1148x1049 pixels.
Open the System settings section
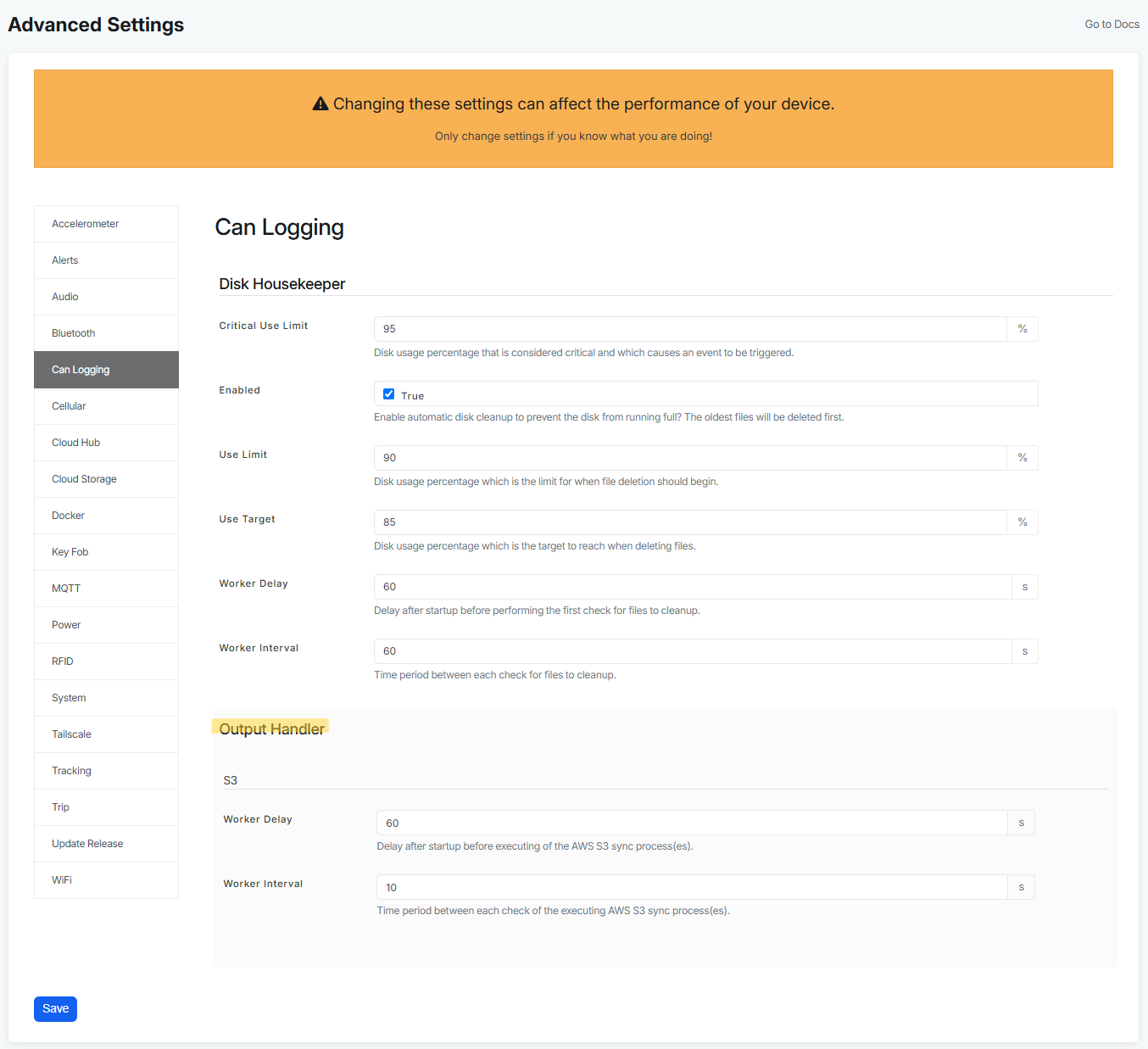(106, 698)
